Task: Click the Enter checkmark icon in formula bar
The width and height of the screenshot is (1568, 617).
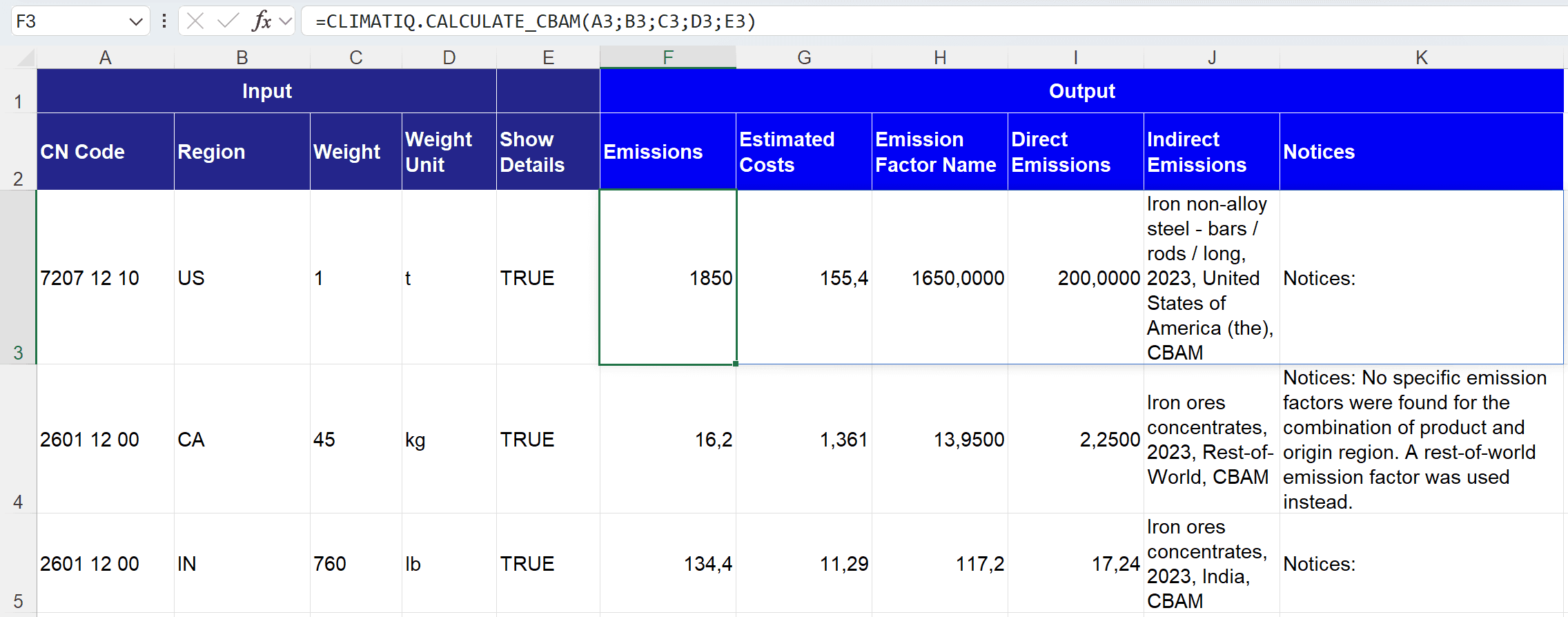Action: click(227, 21)
